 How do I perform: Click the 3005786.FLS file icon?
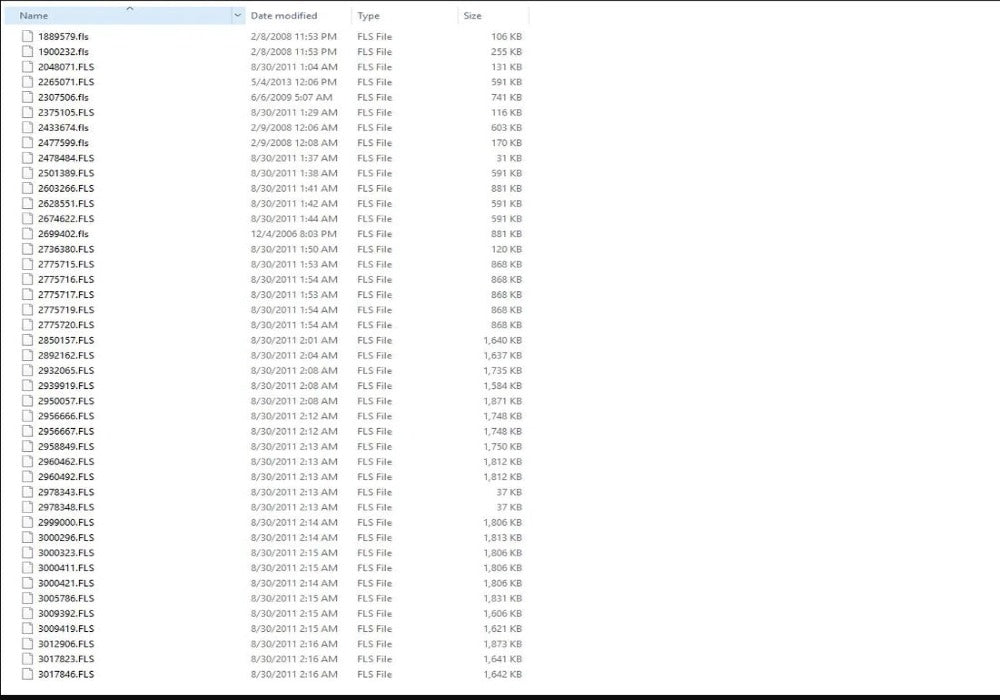click(x=28, y=598)
